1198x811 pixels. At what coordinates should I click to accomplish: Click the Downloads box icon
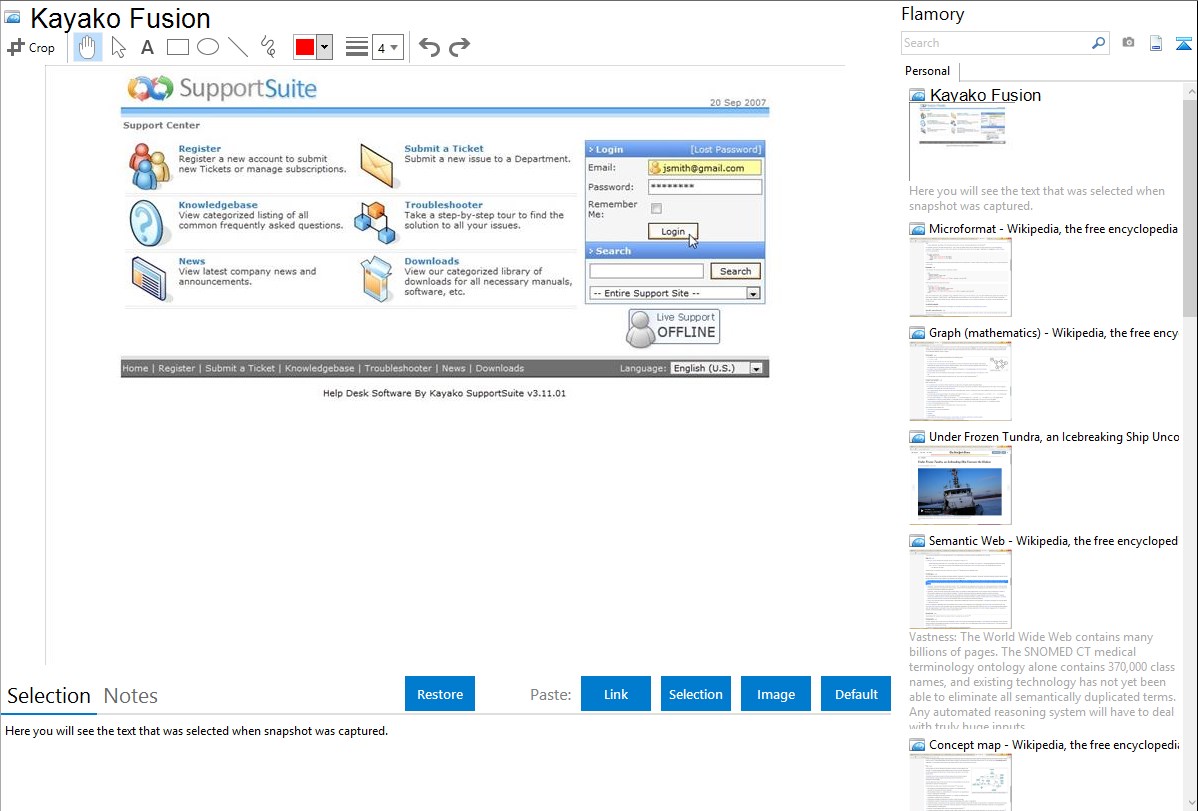377,278
